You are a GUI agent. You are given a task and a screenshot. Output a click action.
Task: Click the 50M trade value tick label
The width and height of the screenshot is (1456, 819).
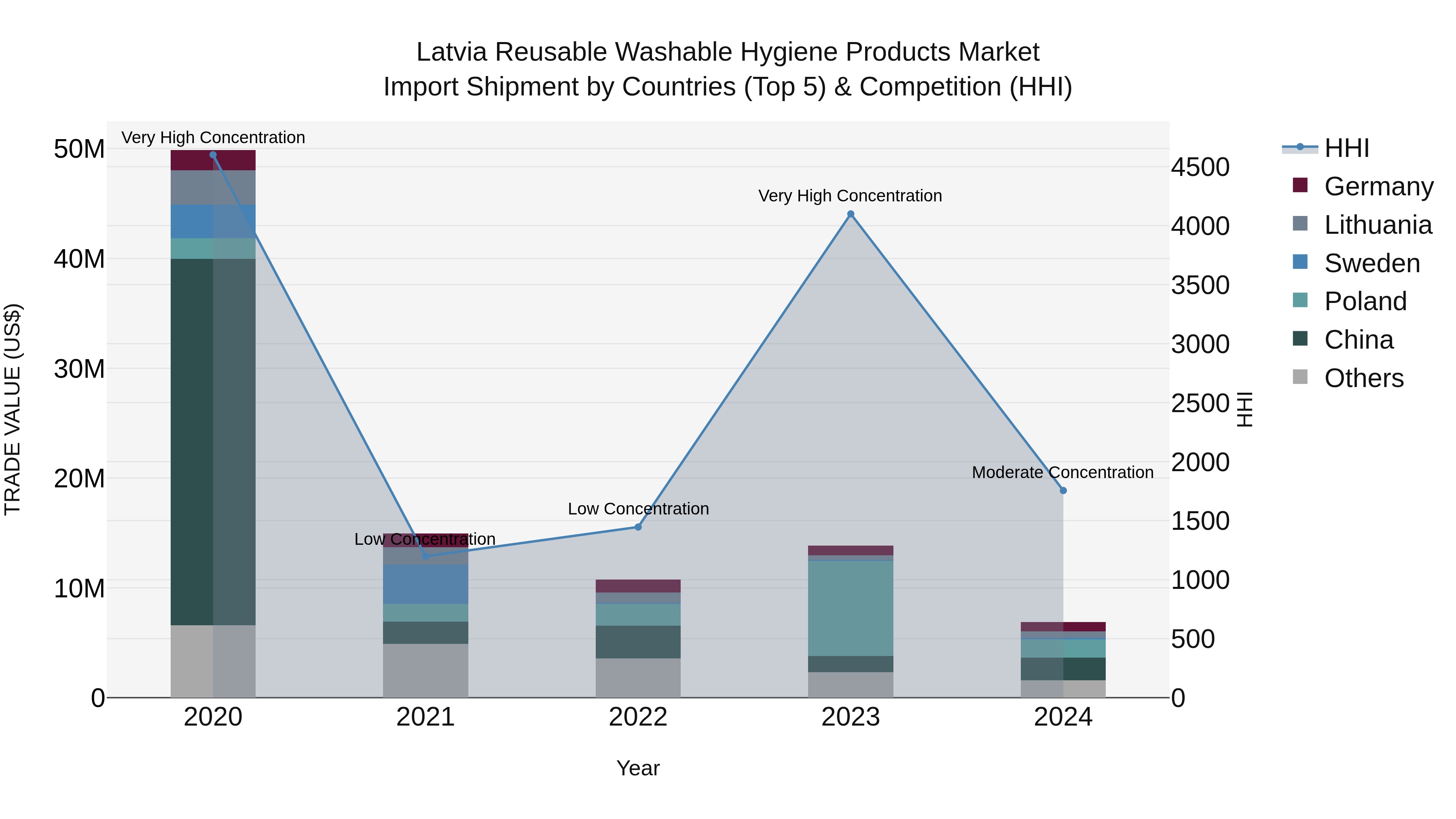(79, 149)
